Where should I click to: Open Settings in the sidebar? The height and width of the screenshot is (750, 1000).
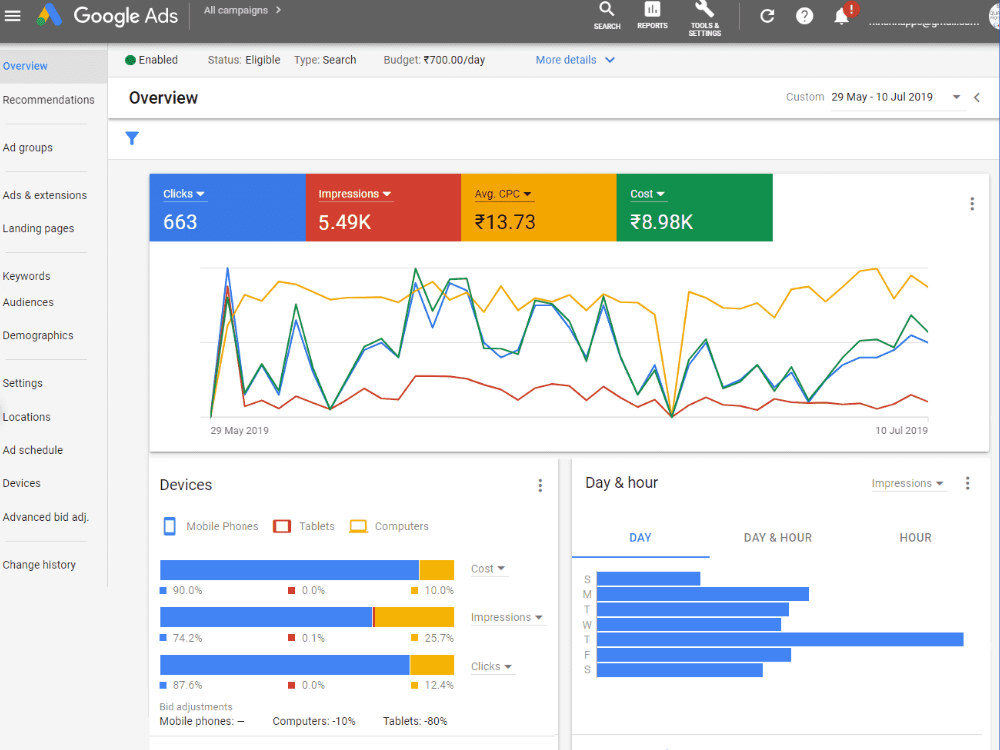pyautogui.click(x=22, y=383)
